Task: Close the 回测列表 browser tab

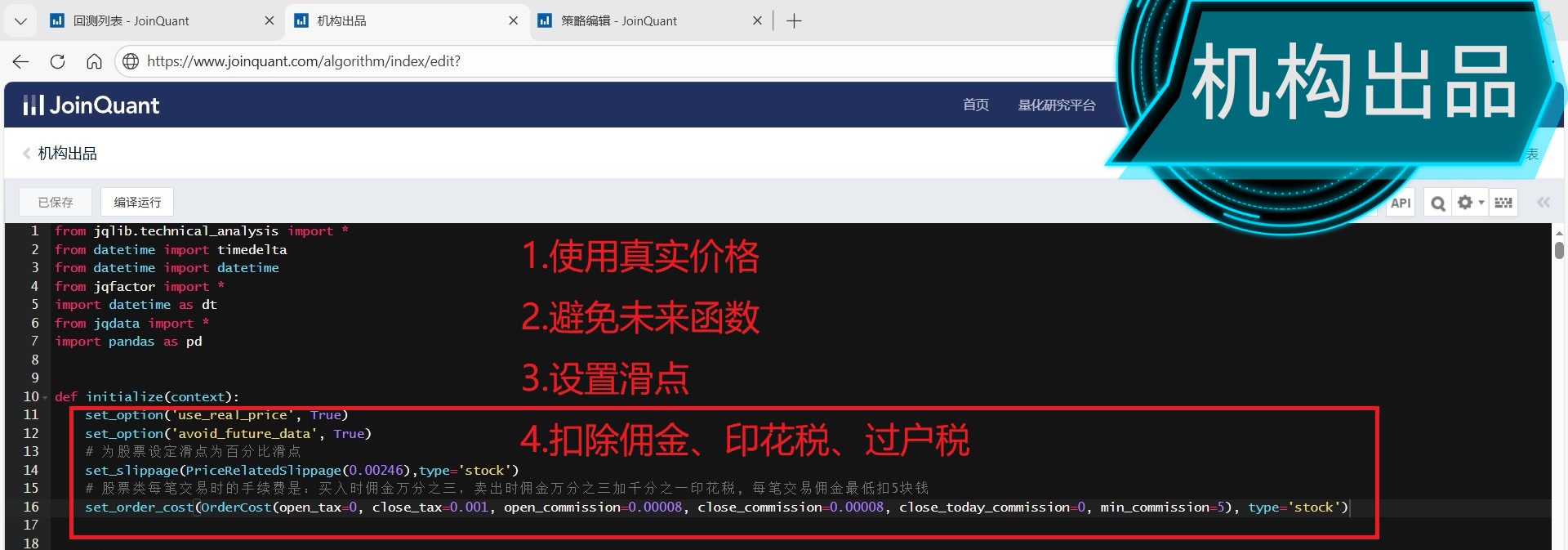Action: [269, 20]
